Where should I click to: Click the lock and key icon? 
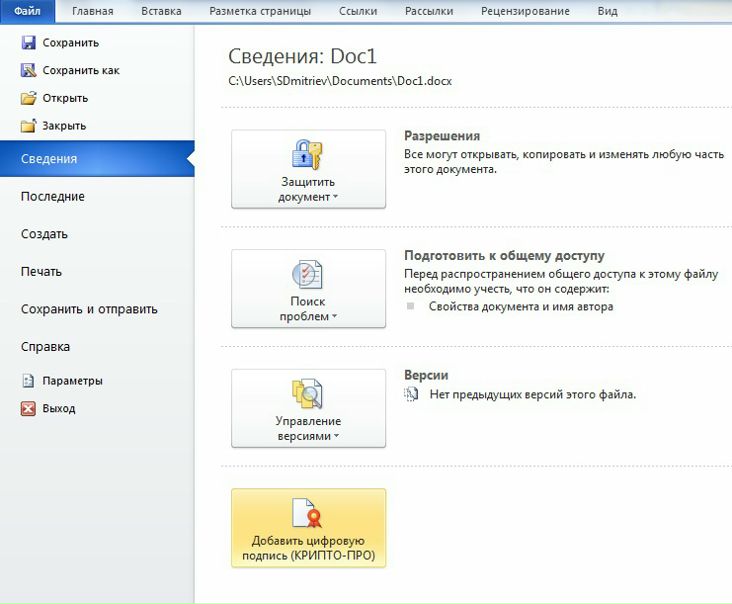coord(308,154)
